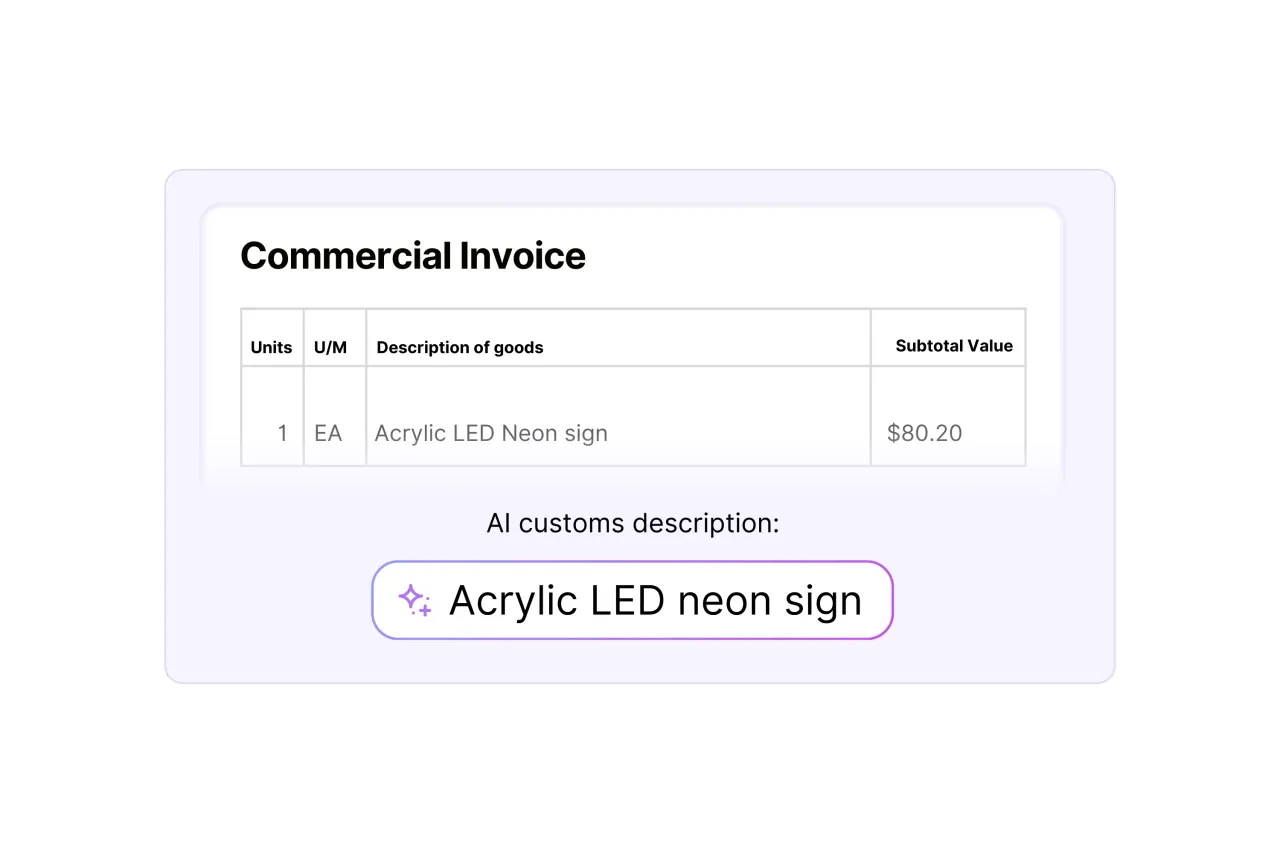Click the units quantity cell showing 1
1280x853 pixels.
pos(282,433)
